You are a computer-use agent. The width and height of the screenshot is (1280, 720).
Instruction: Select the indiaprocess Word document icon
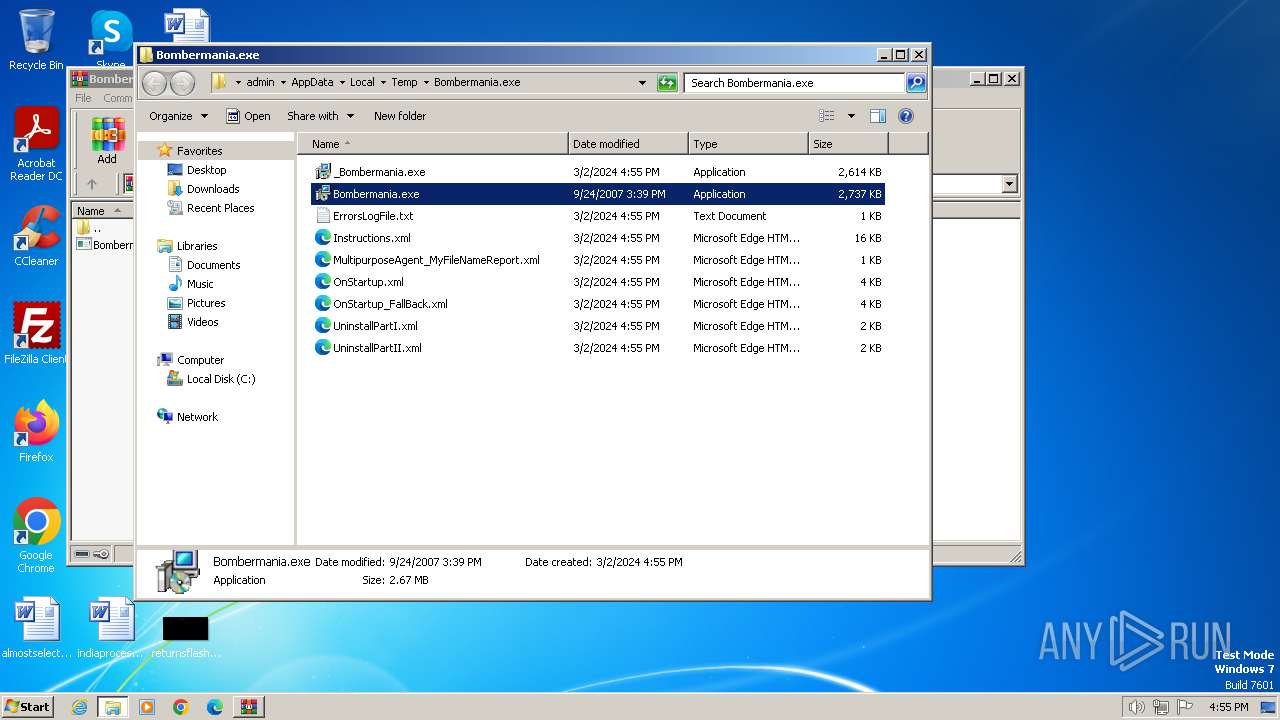point(110,629)
